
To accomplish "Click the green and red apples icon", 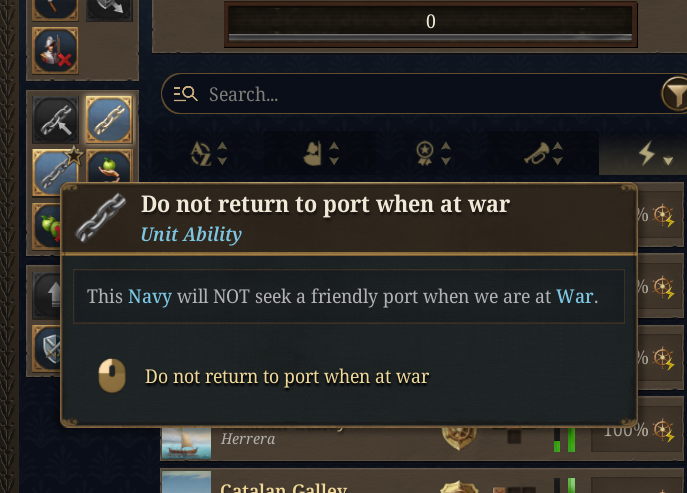I will click(x=48, y=224).
